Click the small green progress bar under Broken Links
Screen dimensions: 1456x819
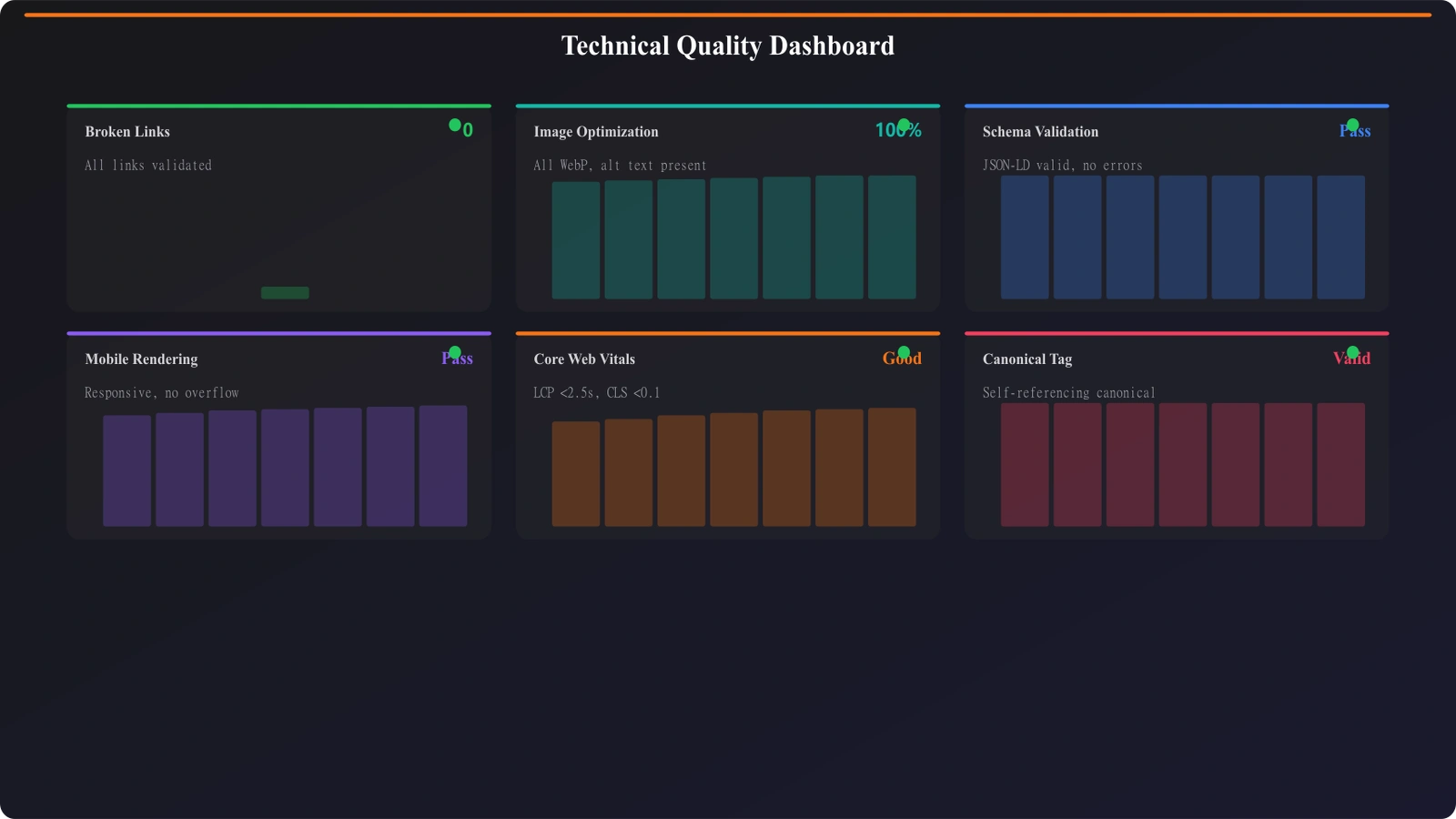click(285, 292)
